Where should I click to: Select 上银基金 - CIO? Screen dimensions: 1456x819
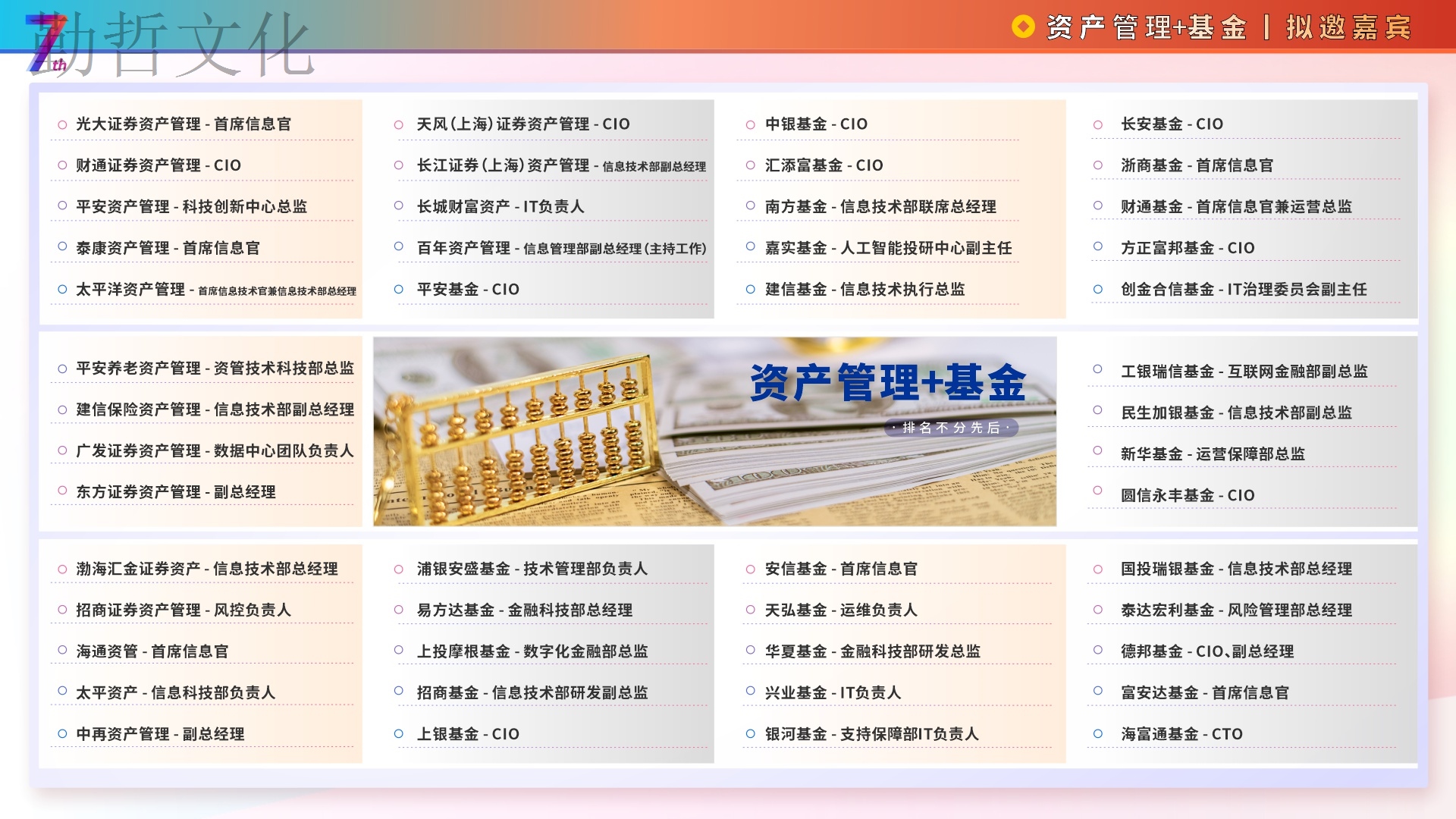468,735
